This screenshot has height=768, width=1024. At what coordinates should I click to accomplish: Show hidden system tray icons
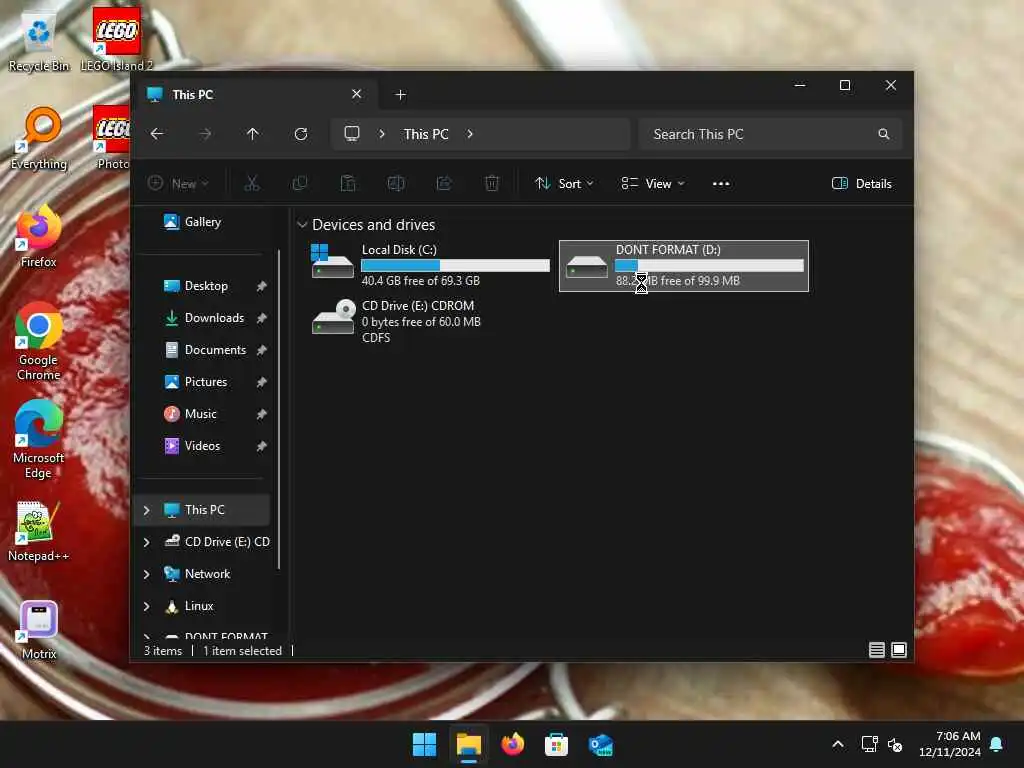click(x=838, y=744)
